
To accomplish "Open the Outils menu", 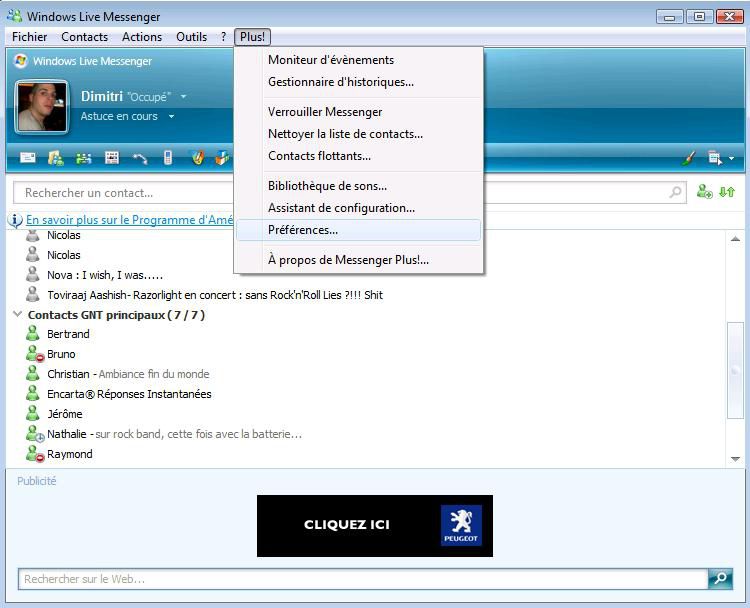I will click(x=192, y=37).
